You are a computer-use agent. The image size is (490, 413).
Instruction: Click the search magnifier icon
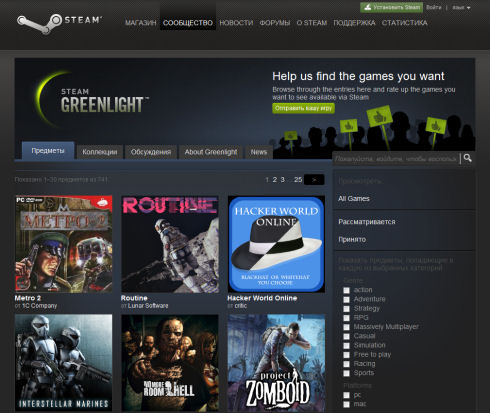pyautogui.click(x=467, y=158)
